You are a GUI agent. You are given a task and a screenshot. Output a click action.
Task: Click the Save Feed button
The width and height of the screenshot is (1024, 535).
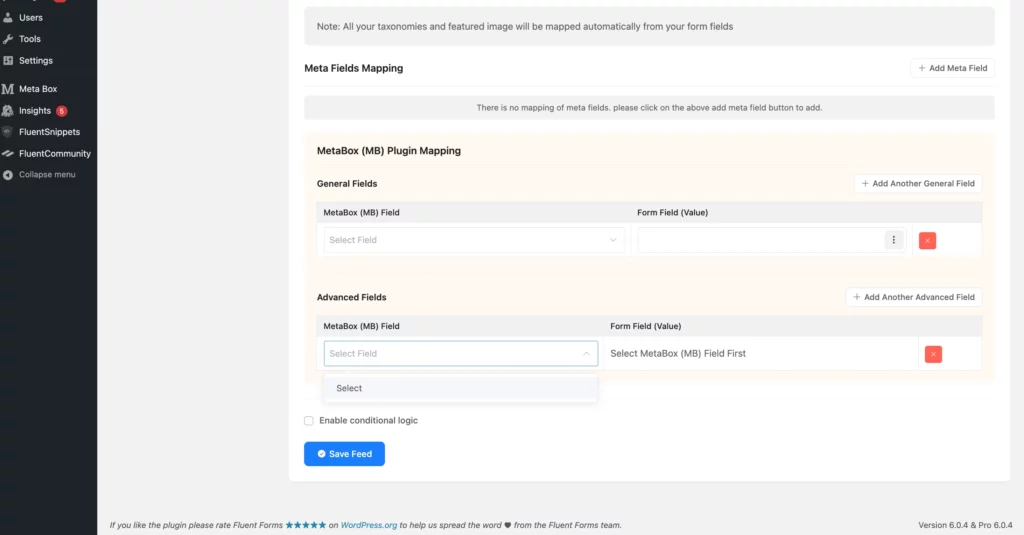coord(344,454)
